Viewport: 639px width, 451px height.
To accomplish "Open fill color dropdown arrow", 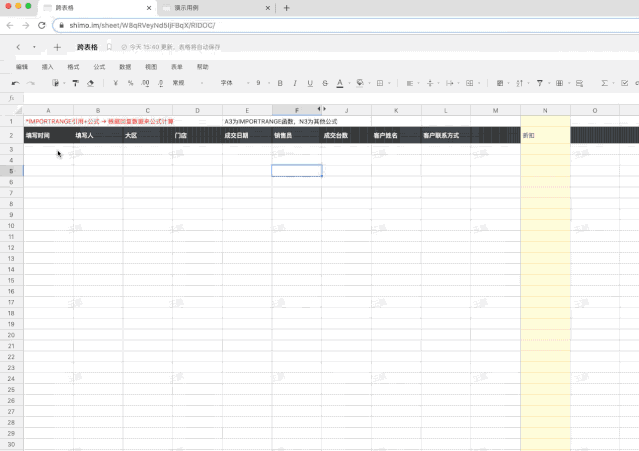I will tap(369, 83).
